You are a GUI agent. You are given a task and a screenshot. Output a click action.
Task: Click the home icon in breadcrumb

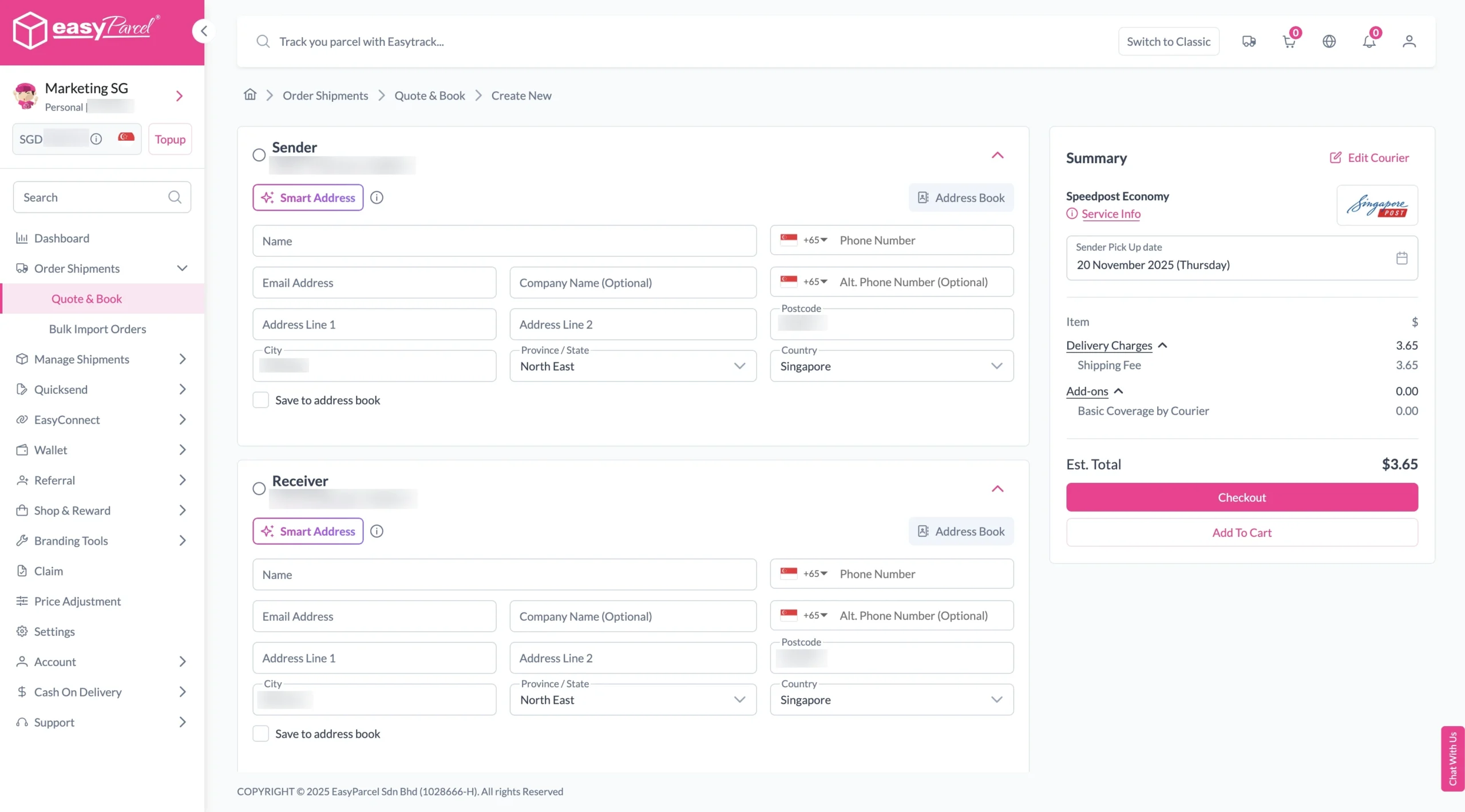pos(250,95)
